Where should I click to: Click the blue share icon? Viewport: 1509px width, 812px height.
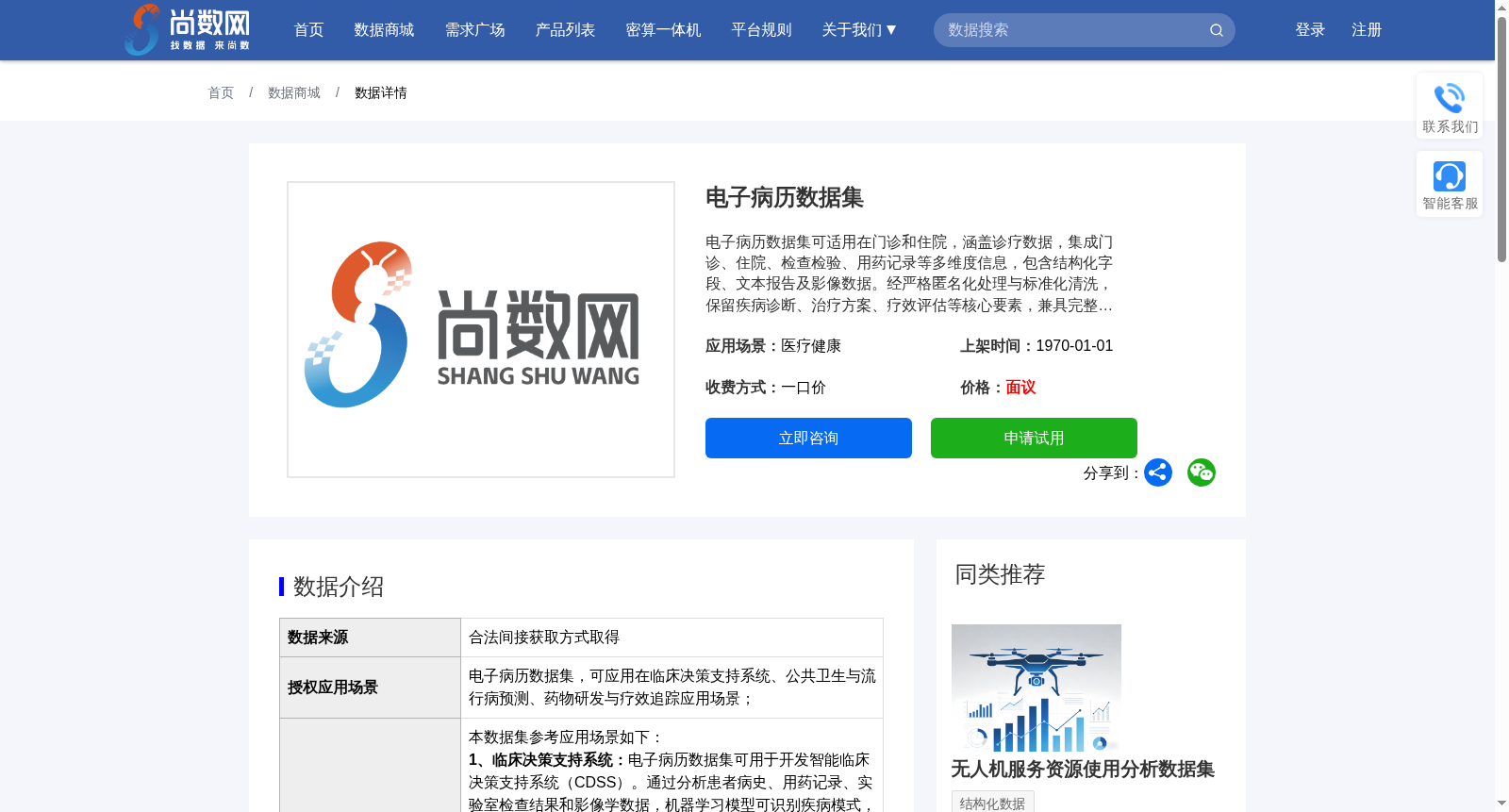click(x=1158, y=472)
